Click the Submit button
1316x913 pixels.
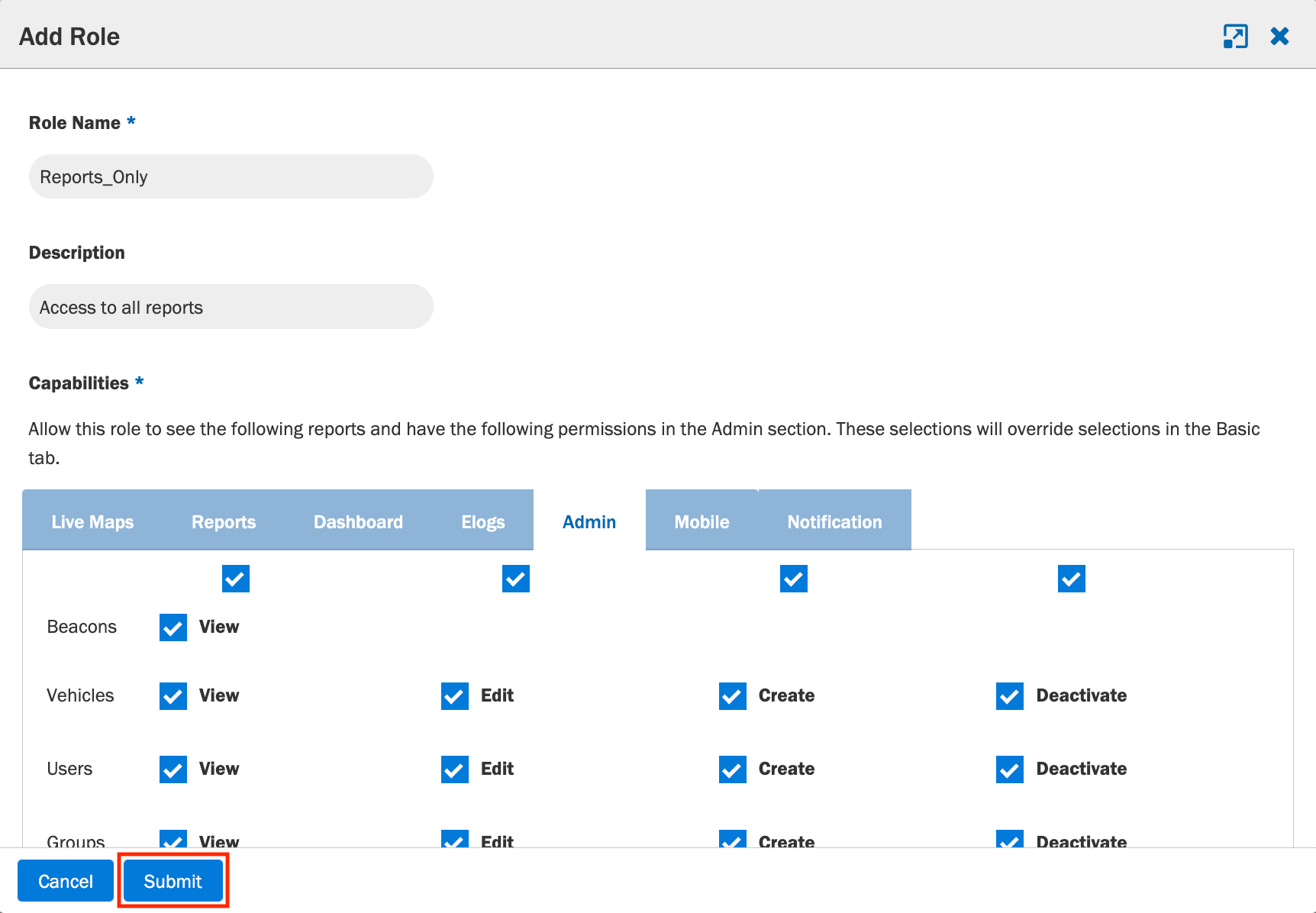[x=173, y=881]
